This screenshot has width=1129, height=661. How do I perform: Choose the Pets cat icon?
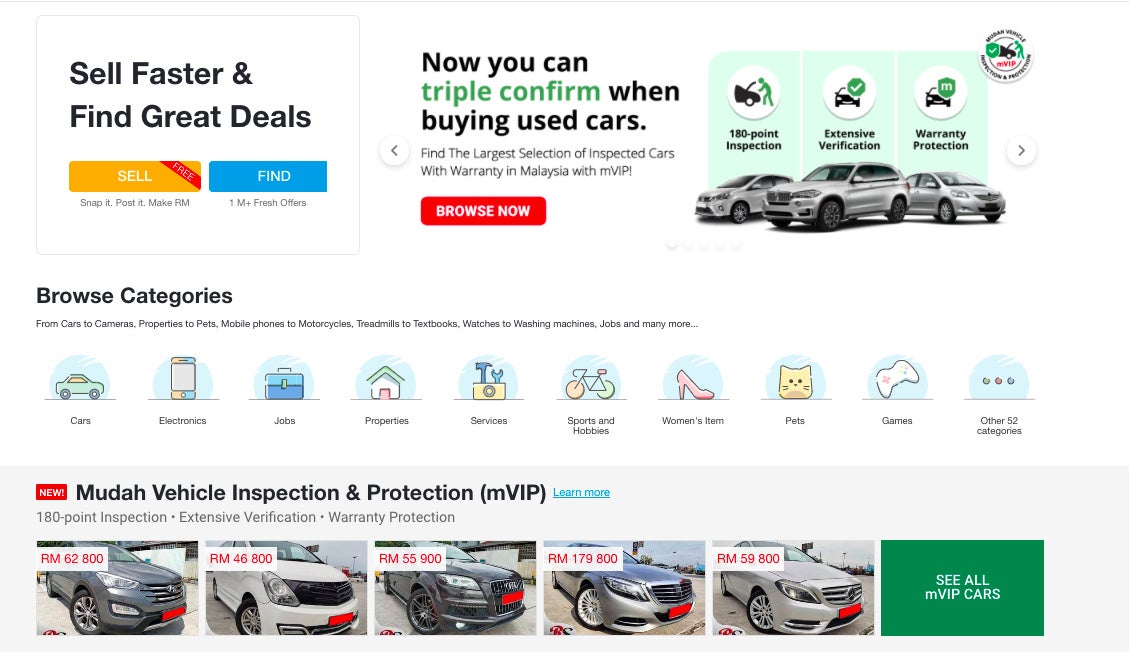click(795, 379)
